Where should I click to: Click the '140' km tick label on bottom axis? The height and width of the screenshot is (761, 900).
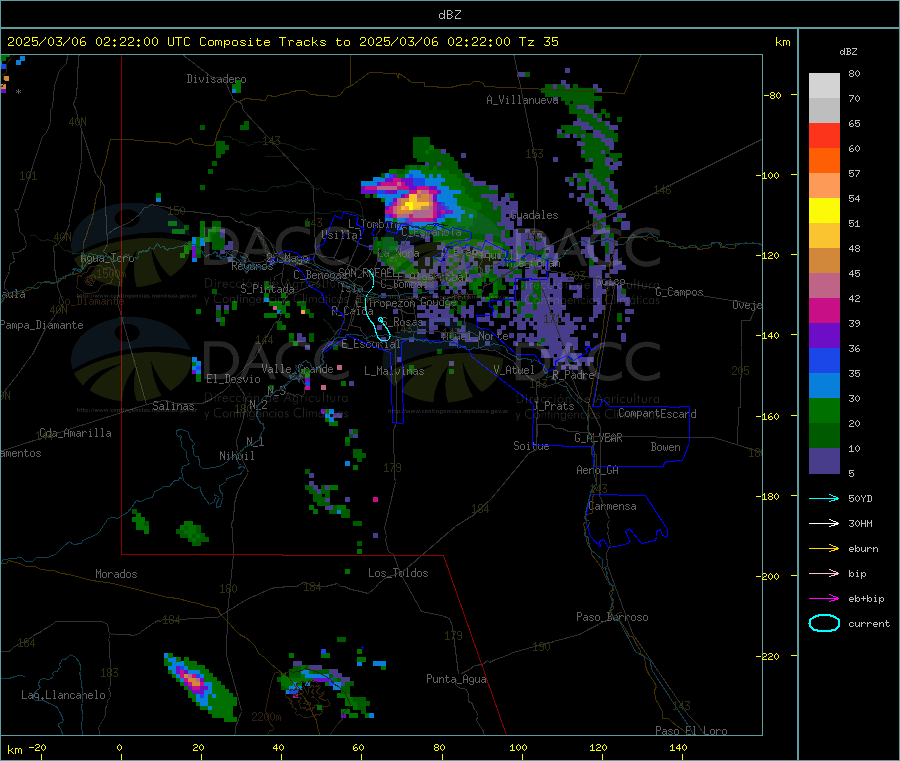click(x=678, y=747)
